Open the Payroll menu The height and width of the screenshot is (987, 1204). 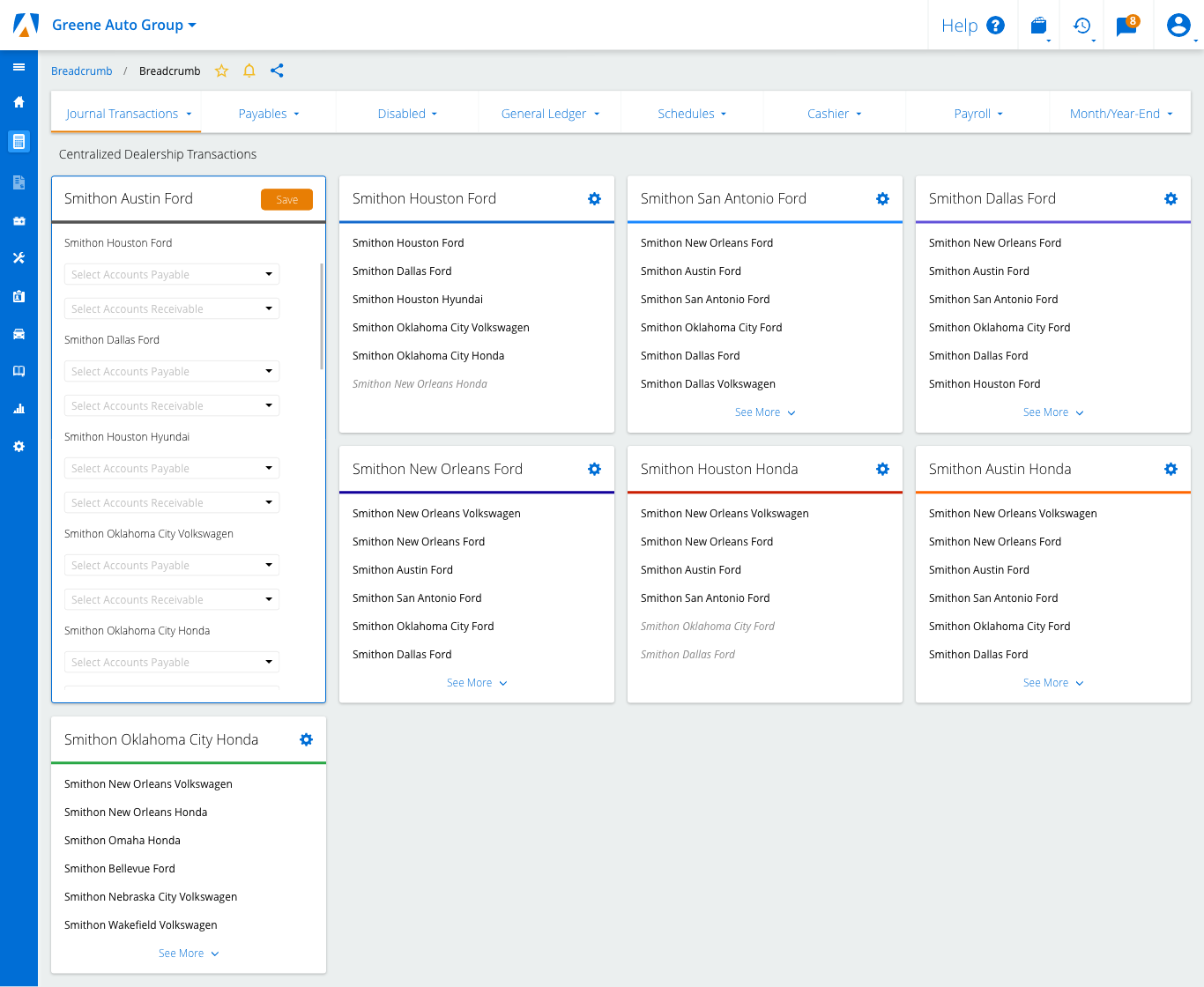(977, 114)
